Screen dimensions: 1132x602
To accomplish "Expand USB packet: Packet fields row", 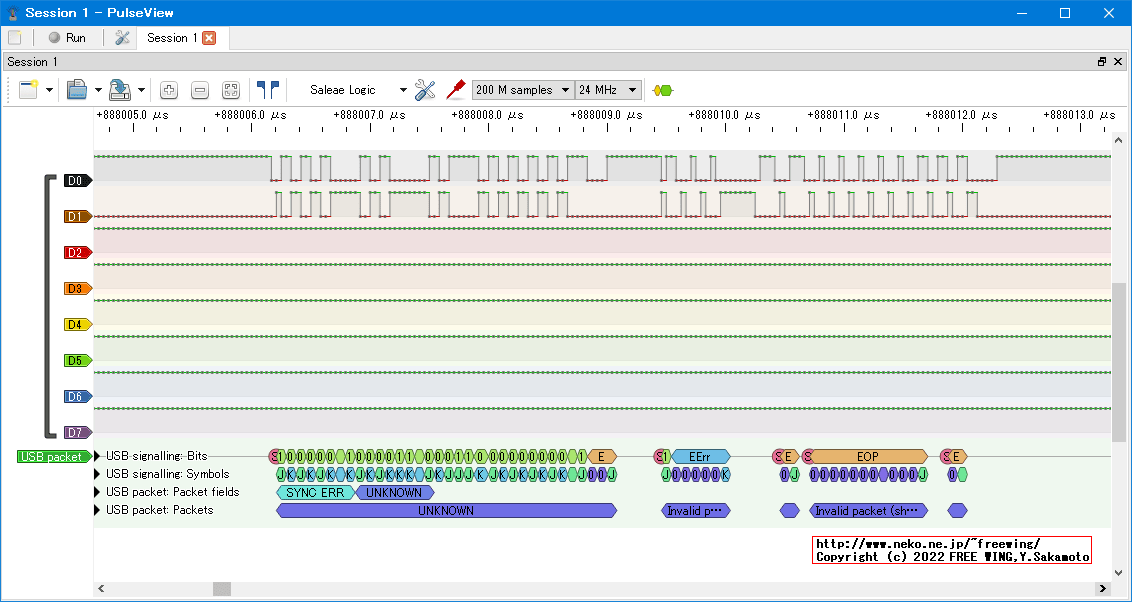I will [x=98, y=492].
